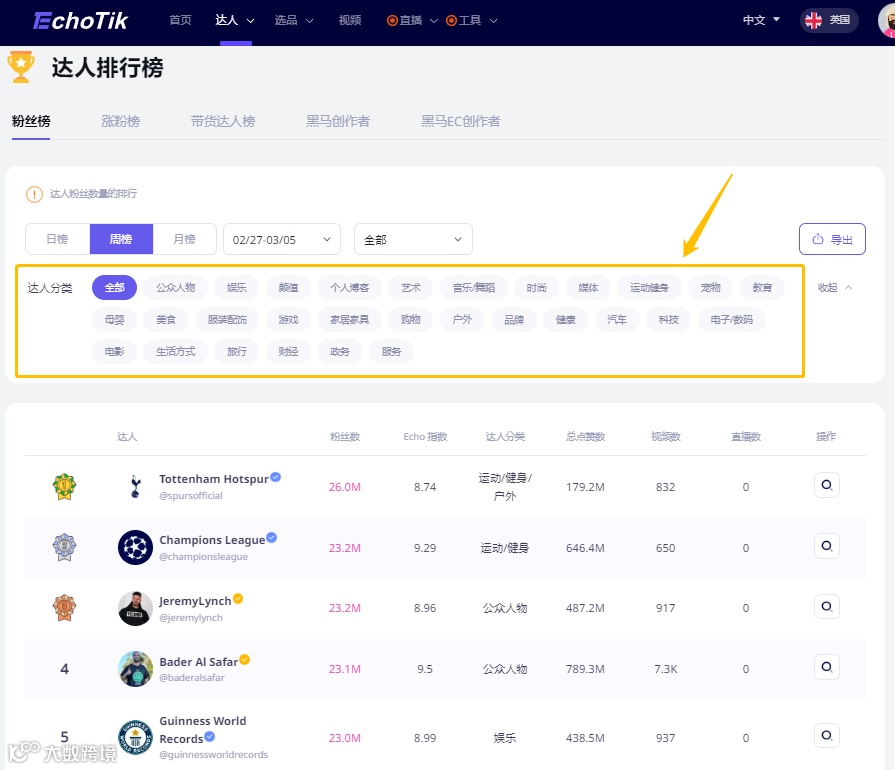Select the 月榜 monthly ranking toggle

[184, 239]
